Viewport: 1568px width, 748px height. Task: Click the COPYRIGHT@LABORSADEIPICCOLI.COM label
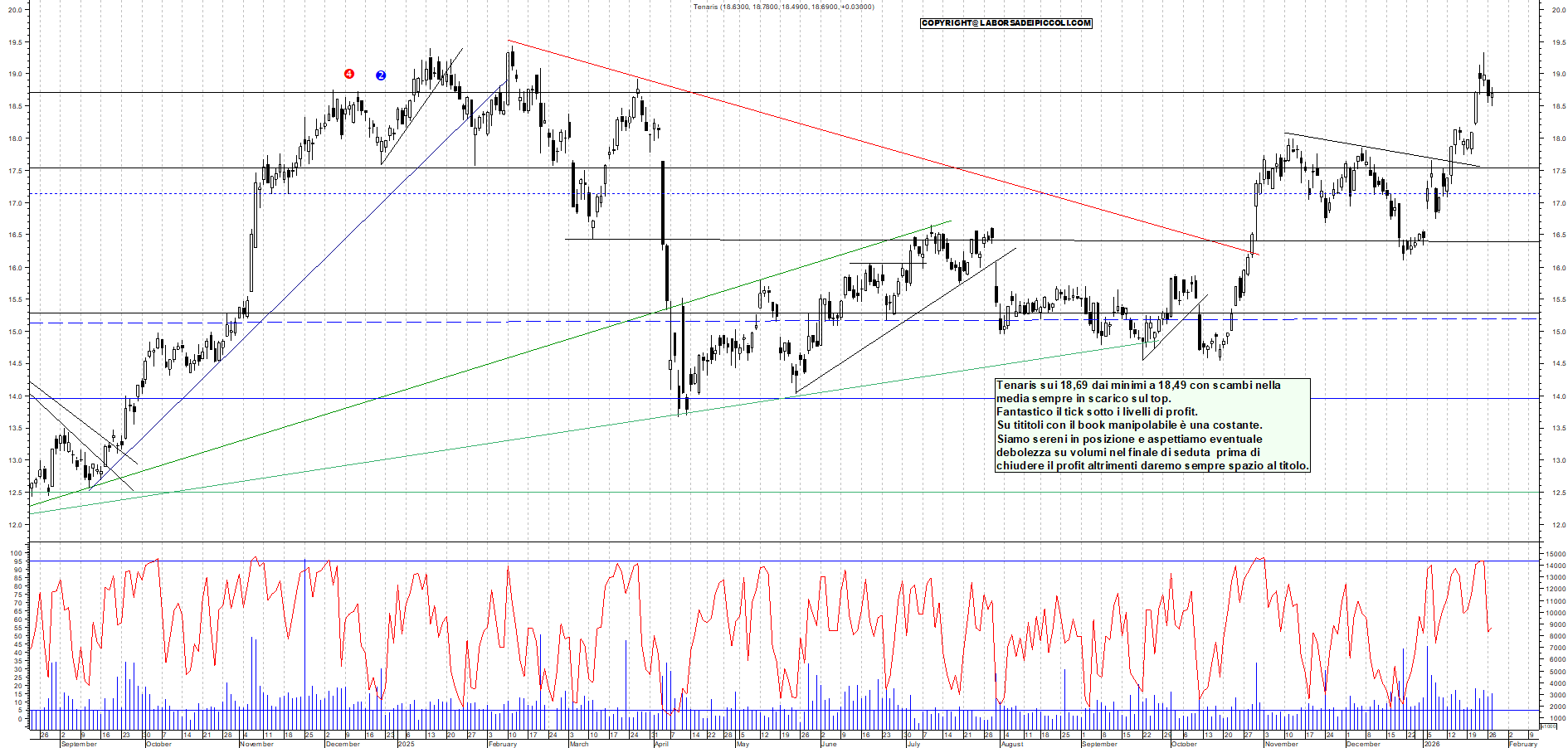[x=1006, y=23]
